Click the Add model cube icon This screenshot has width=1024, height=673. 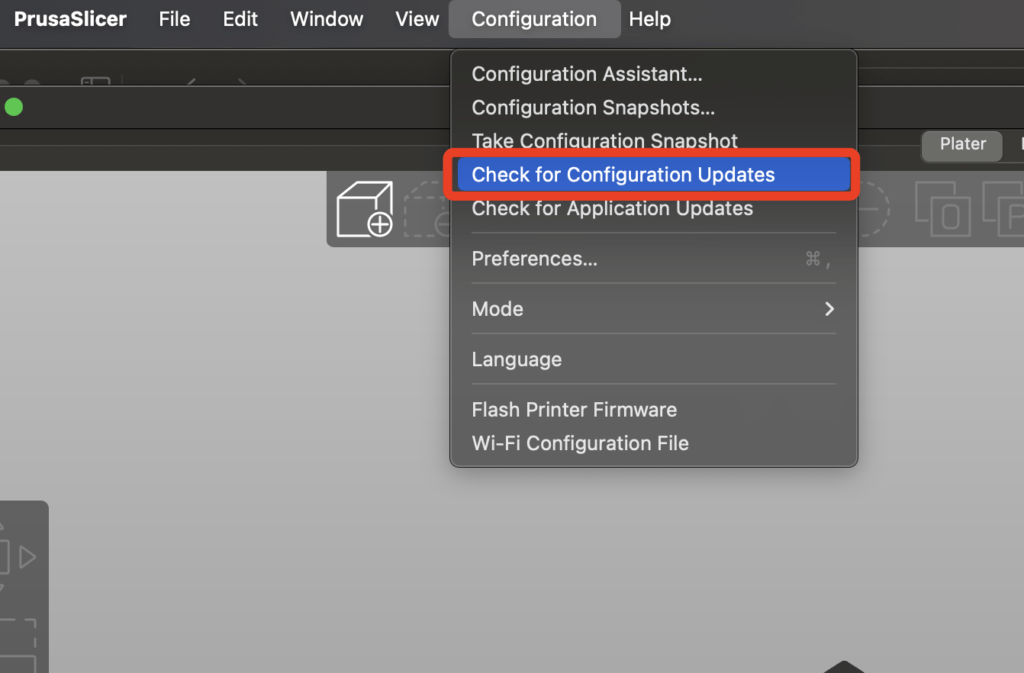[x=365, y=209]
